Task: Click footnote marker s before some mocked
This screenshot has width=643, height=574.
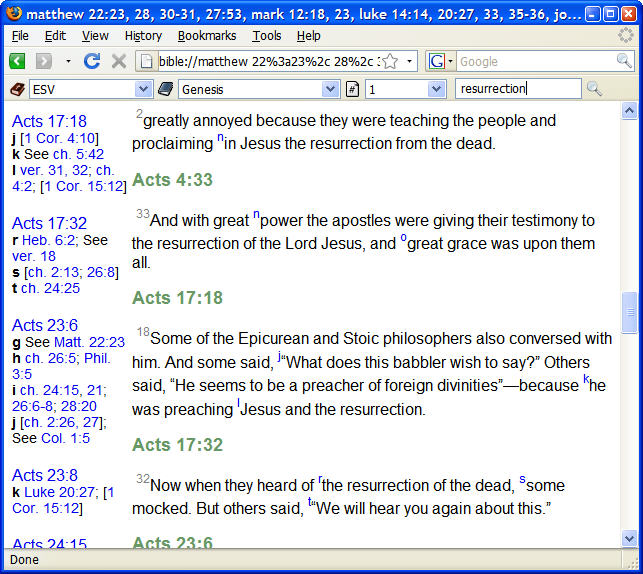Action: pyautogui.click(x=522, y=479)
